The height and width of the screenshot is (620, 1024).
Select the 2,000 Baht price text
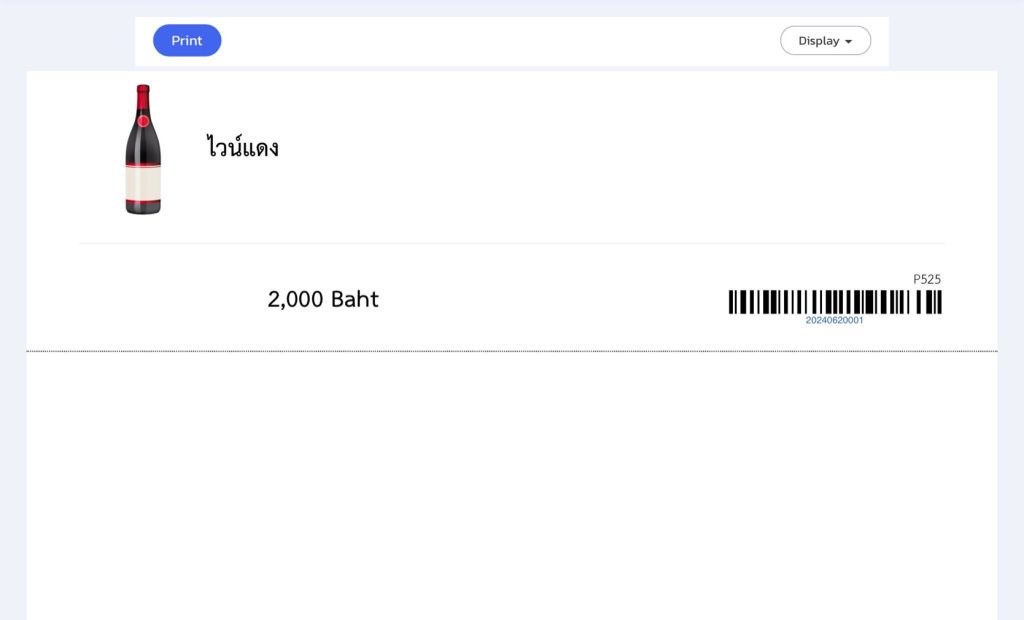pos(323,299)
